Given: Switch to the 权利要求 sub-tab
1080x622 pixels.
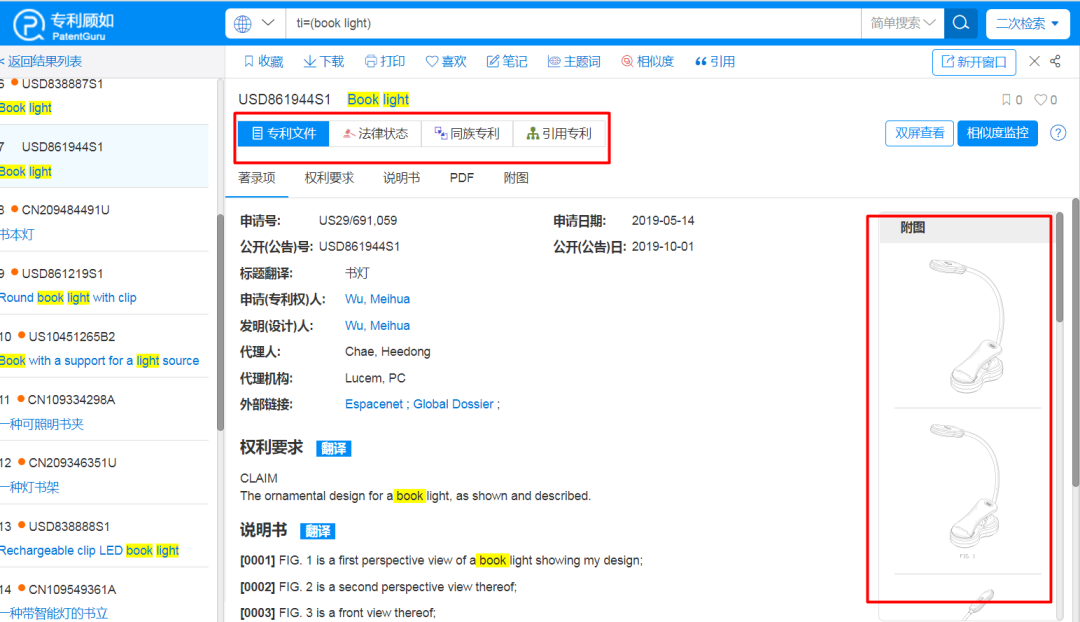Looking at the screenshot, I should click(329, 178).
